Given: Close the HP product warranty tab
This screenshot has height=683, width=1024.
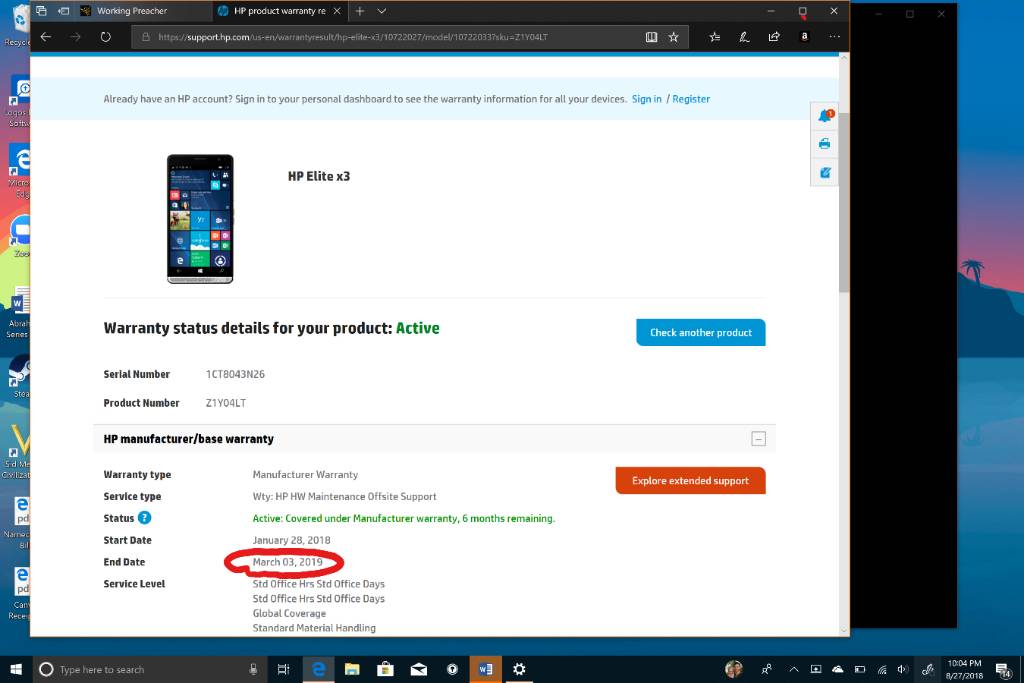Looking at the screenshot, I should click(x=337, y=10).
